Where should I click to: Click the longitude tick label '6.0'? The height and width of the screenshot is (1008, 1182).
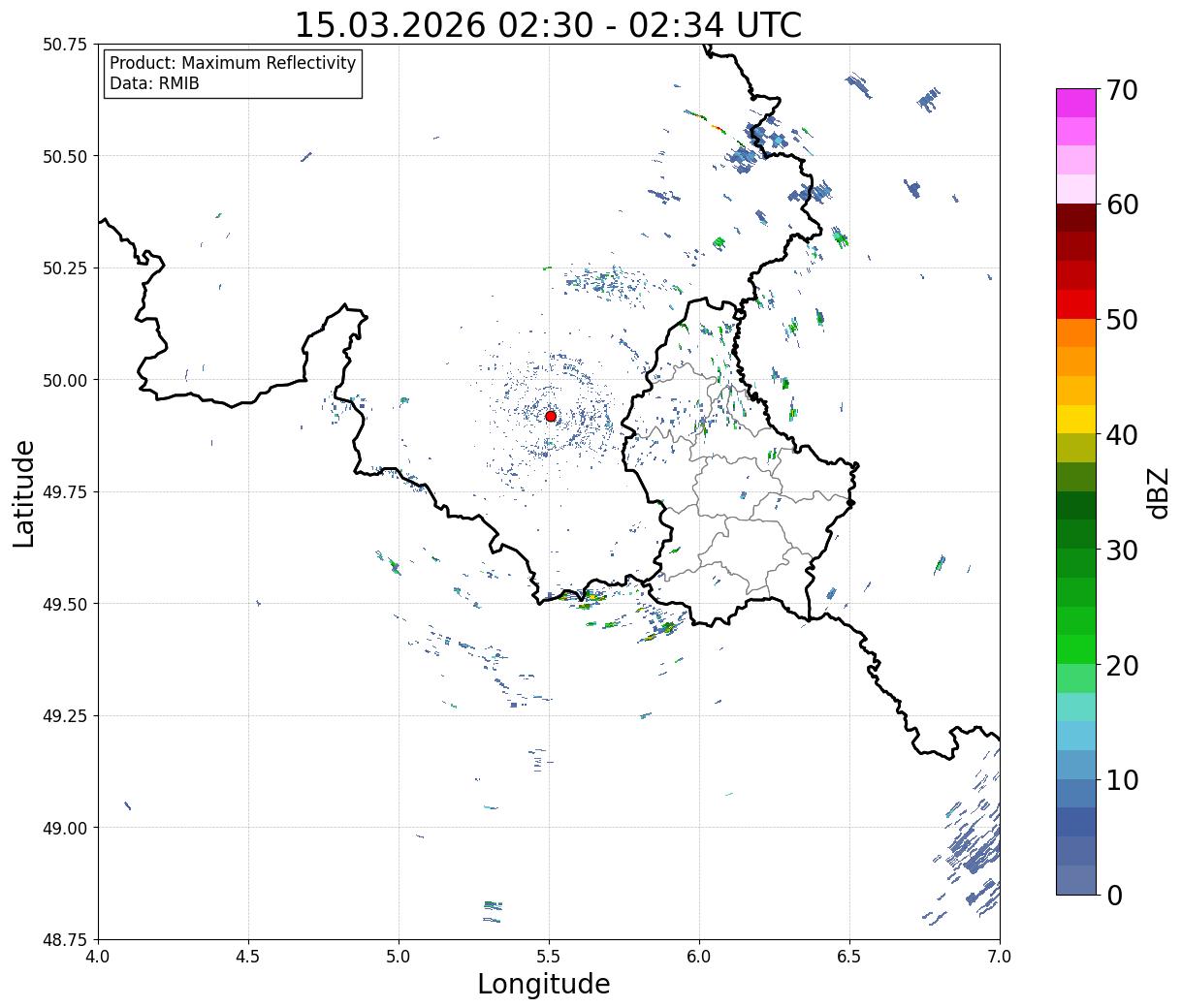(699, 957)
